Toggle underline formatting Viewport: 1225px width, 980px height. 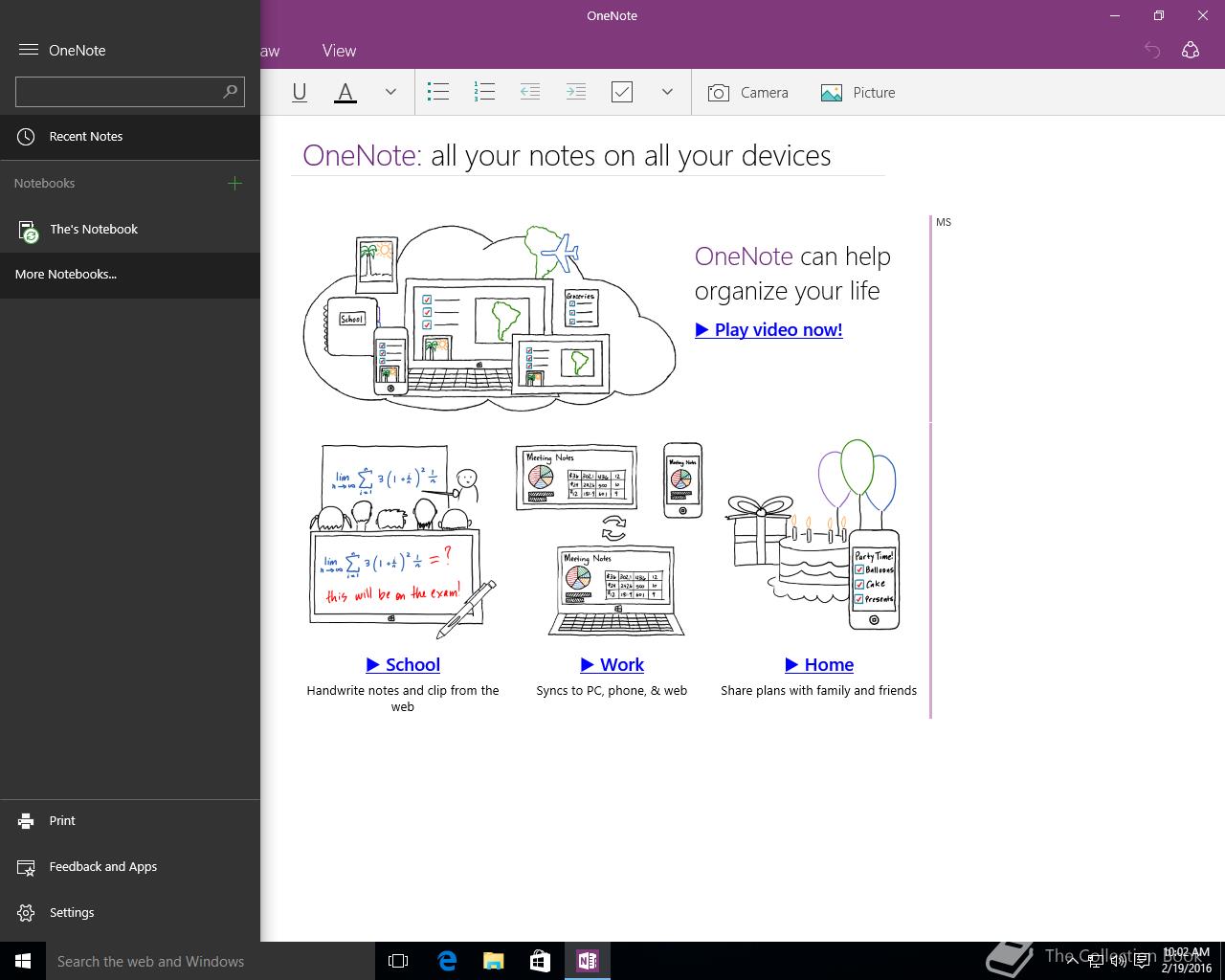point(300,92)
